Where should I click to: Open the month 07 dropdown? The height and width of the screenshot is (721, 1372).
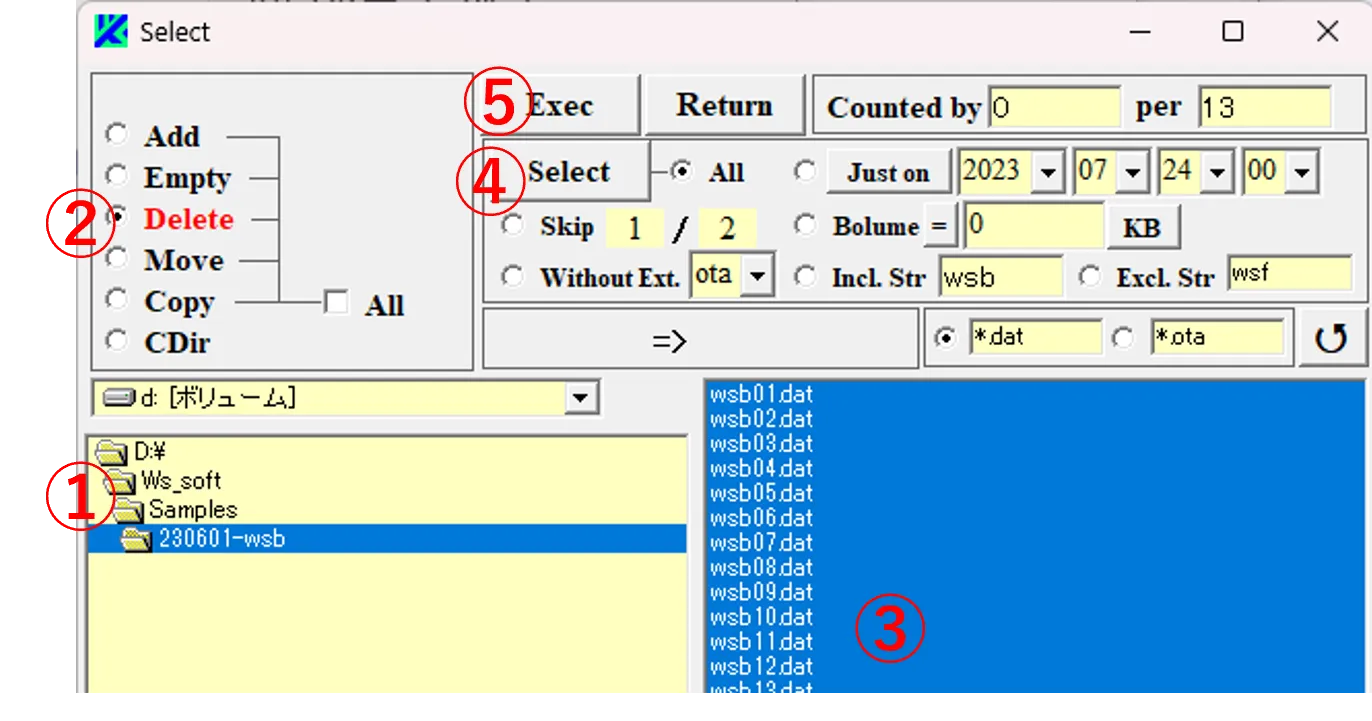point(1132,172)
